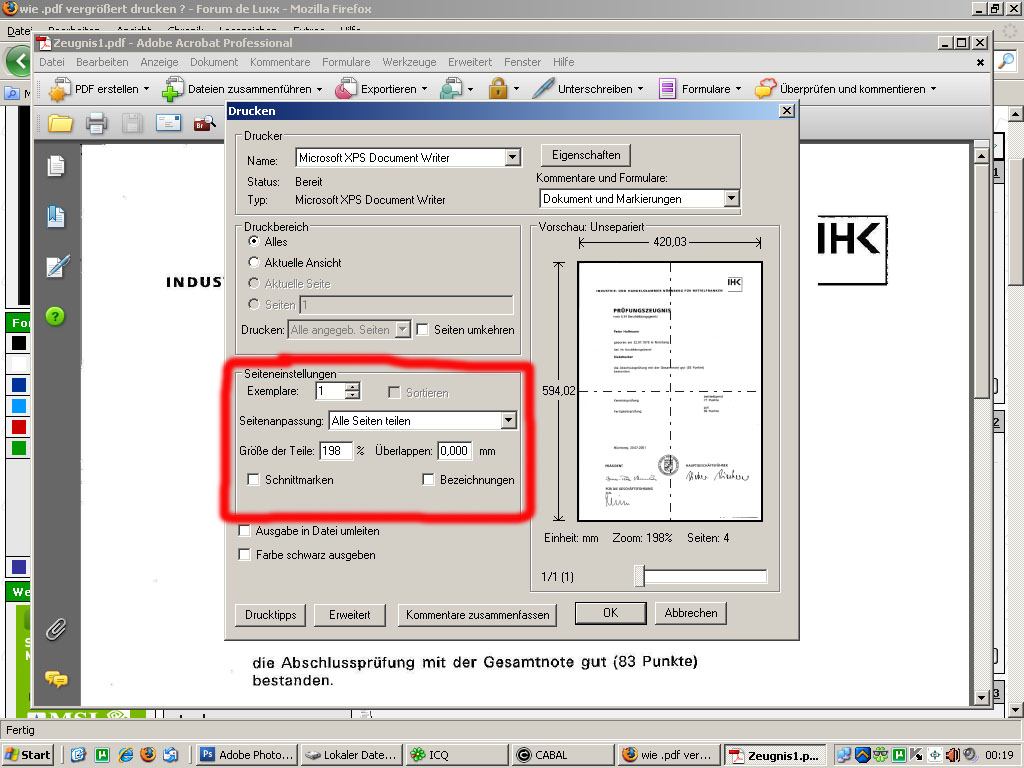Screen dimensions: 1024x768
Task: Open the Pages panel in Acrobat sidebar
Action: (56, 166)
